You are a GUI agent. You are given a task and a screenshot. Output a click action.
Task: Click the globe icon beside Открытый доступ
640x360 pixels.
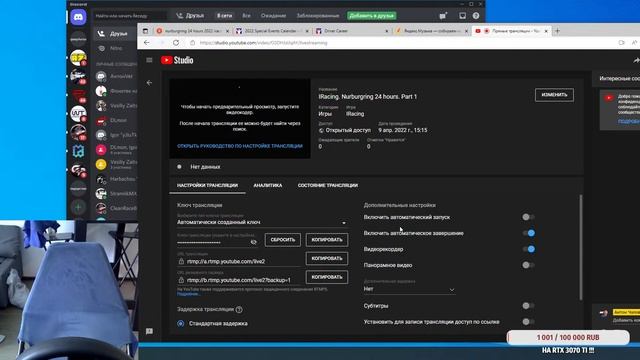coord(321,130)
